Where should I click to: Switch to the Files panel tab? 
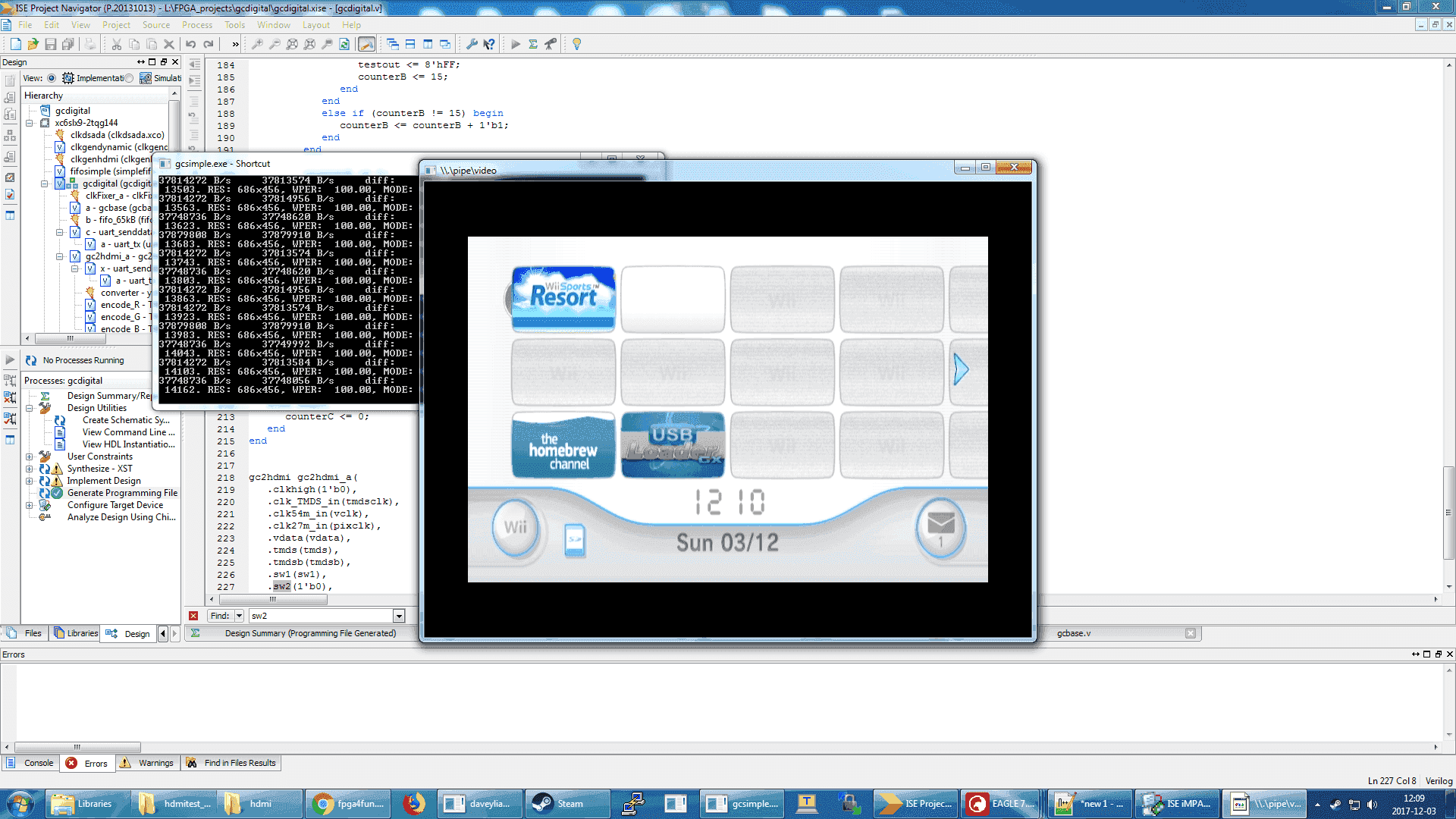[25, 633]
